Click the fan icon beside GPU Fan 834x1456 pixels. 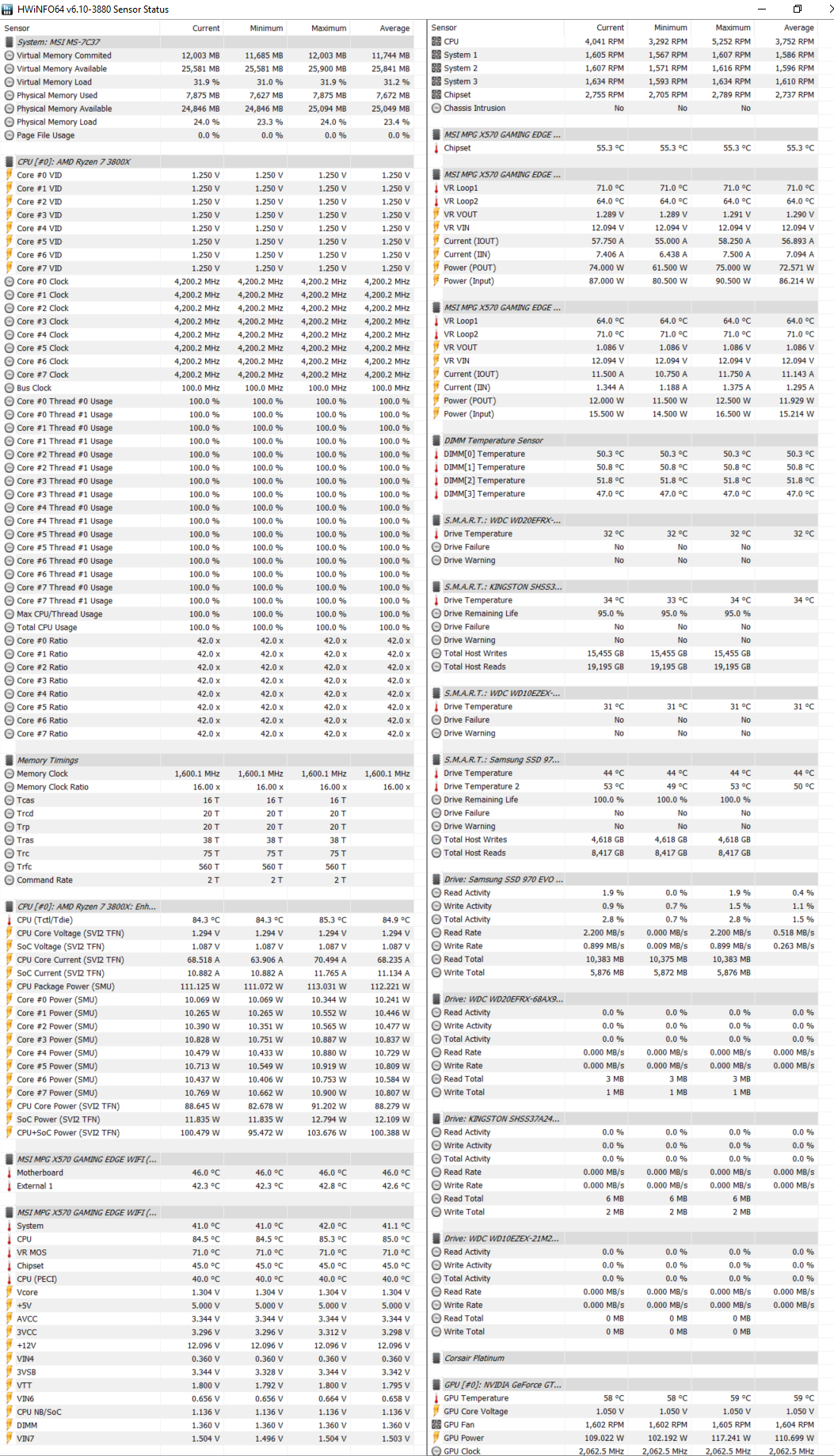tap(436, 1424)
